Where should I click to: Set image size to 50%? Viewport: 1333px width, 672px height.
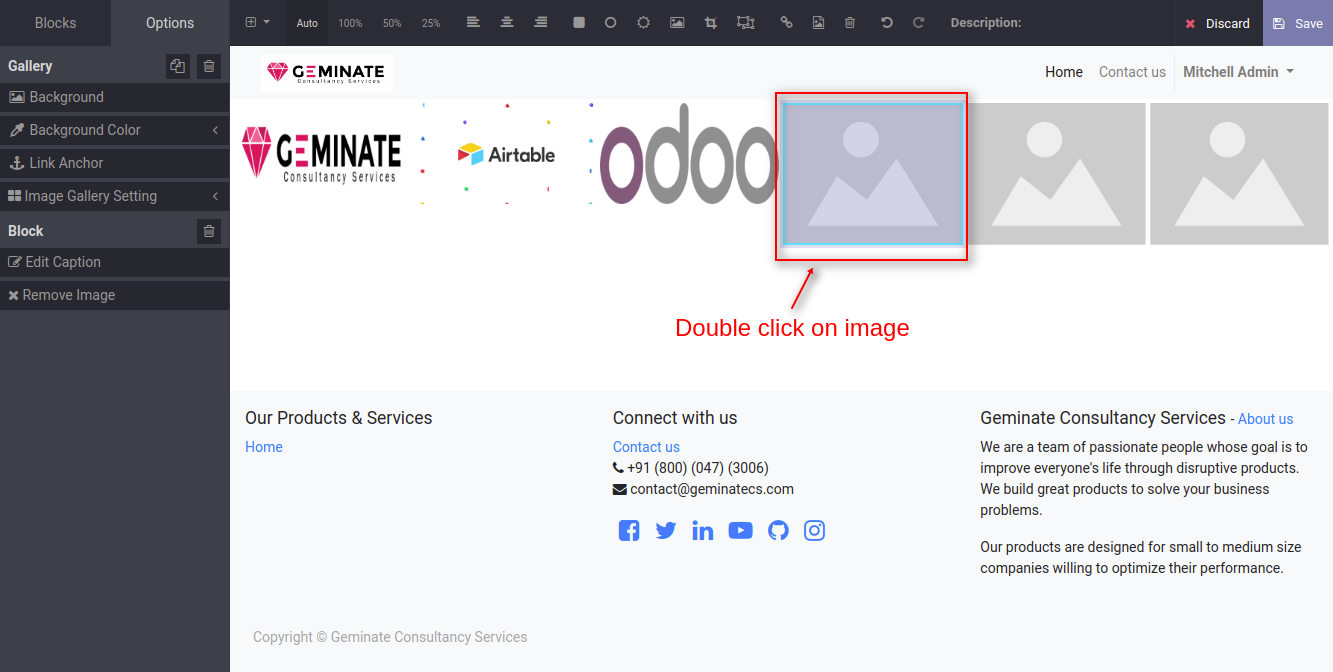tap(392, 23)
